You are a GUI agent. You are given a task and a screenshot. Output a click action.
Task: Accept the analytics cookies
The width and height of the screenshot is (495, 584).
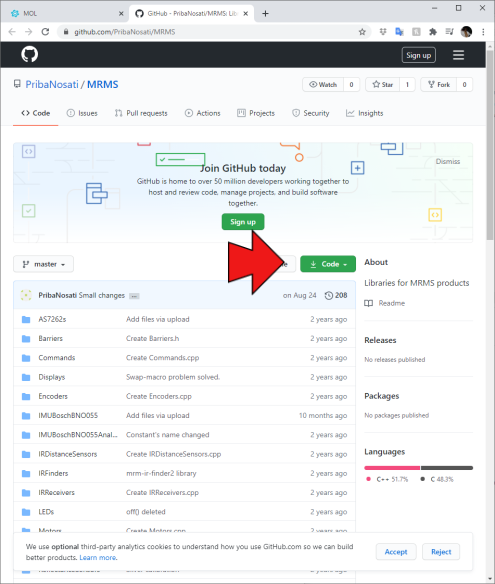point(396,552)
